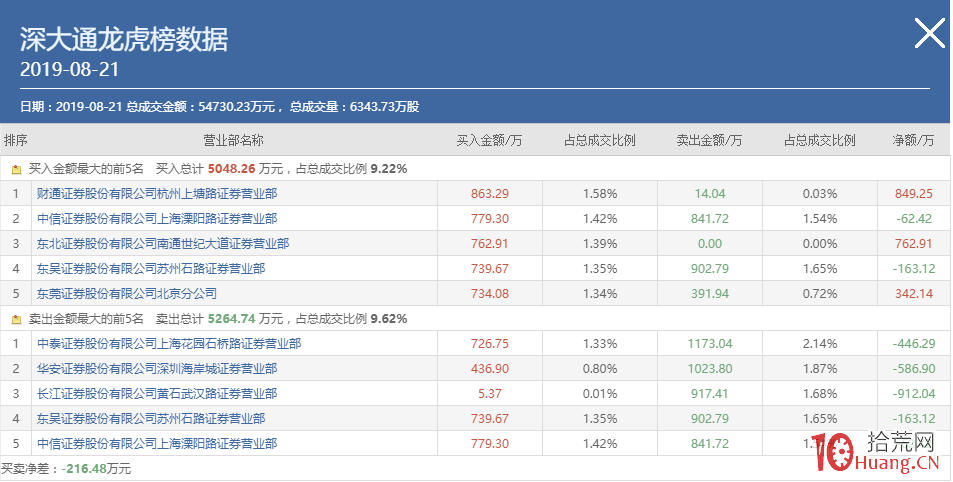Image resolution: width=953 pixels, height=482 pixels.
Task: Open 东吴证券苏州石路 link in the buy top-5 list
Action: (x=151, y=269)
